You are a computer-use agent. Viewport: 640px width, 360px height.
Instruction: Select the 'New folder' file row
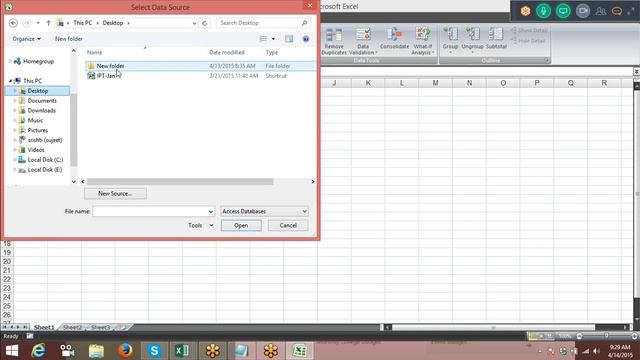[200, 66]
